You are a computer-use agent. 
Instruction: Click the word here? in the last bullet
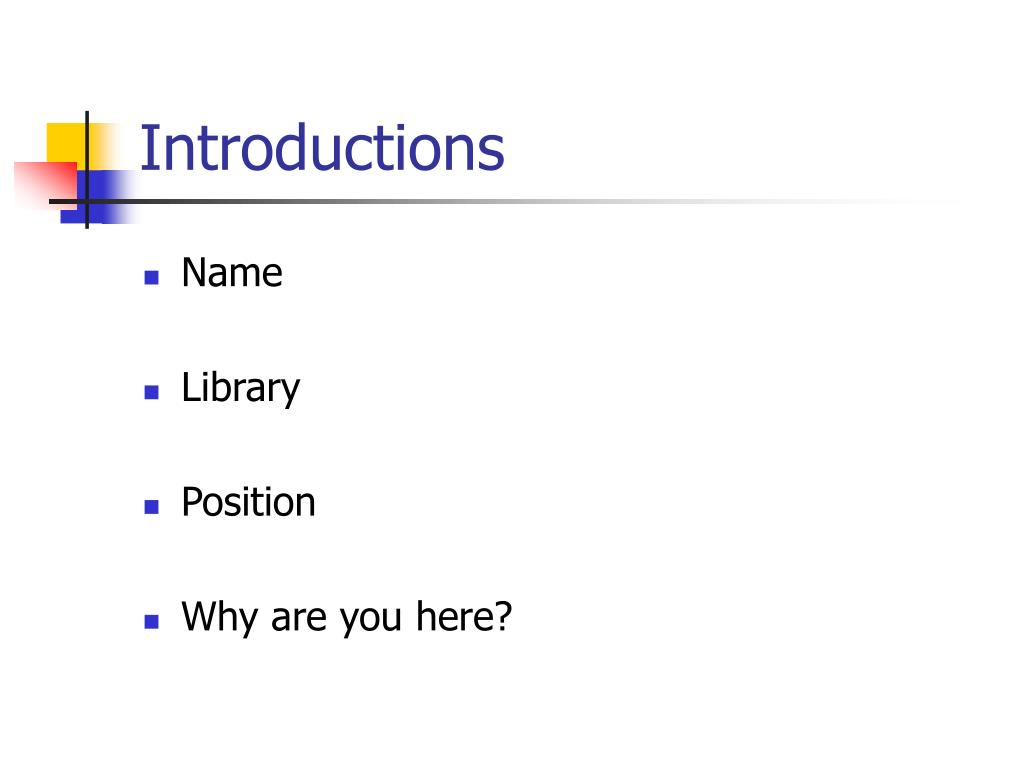464,616
